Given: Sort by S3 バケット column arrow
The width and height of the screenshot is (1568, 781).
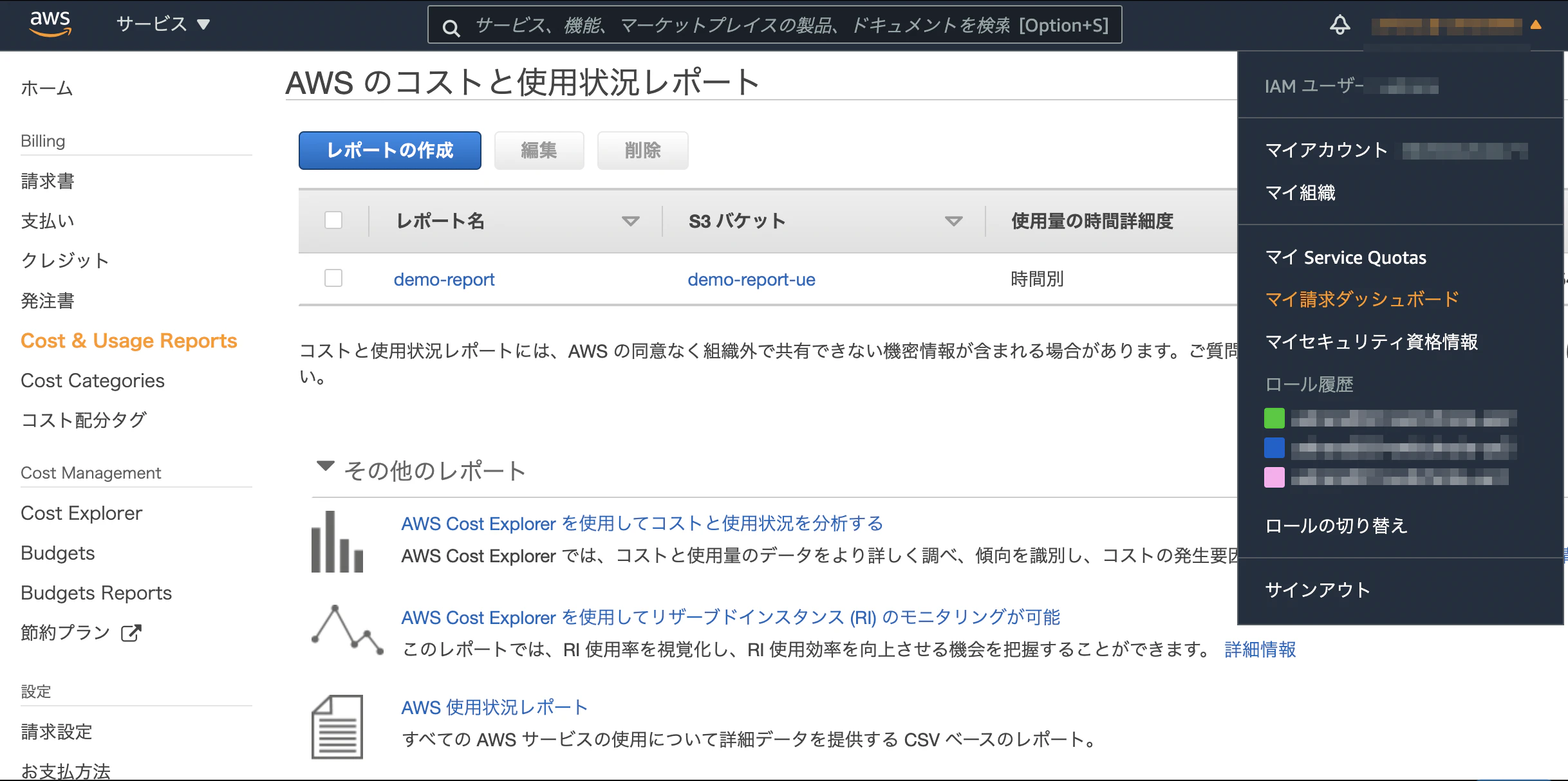Looking at the screenshot, I should (x=953, y=221).
